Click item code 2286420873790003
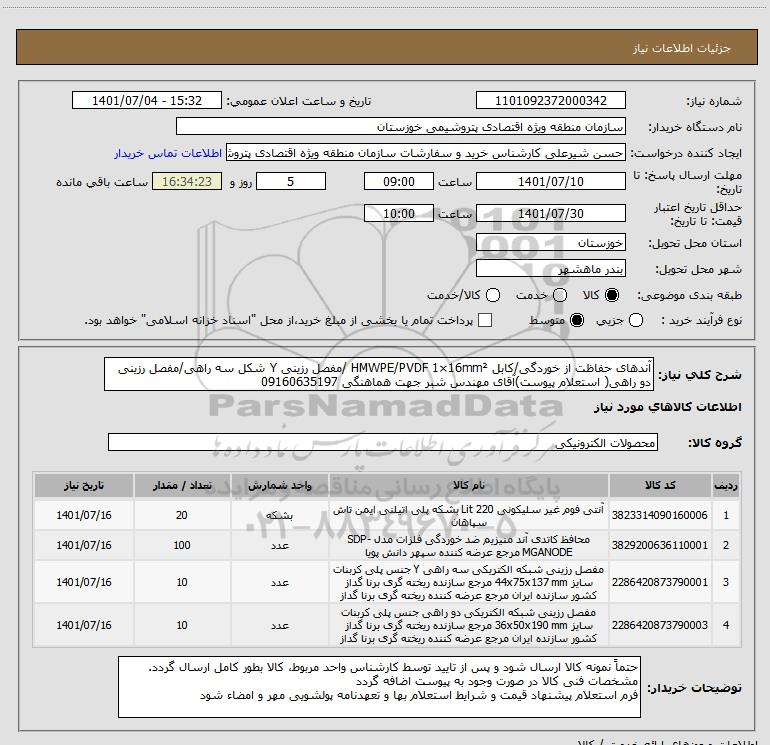Image resolution: width=770 pixels, height=745 pixels. pyautogui.click(x=660, y=625)
